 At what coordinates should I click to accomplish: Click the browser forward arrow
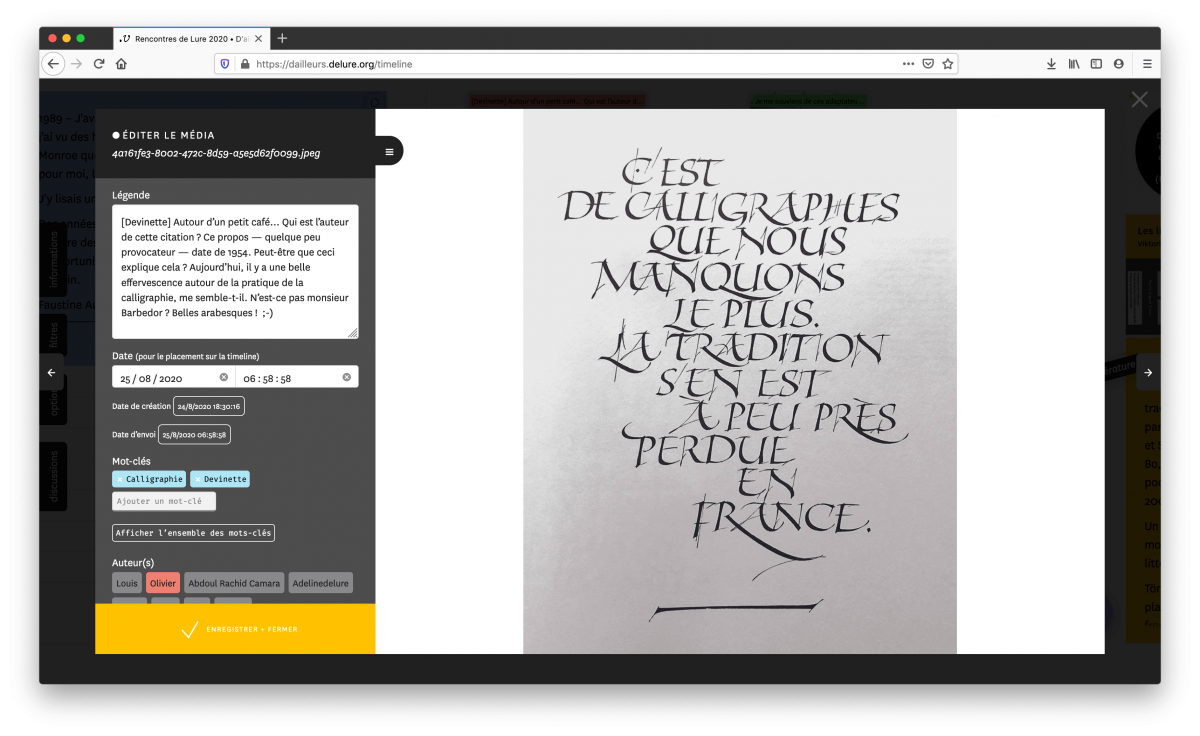click(x=76, y=63)
